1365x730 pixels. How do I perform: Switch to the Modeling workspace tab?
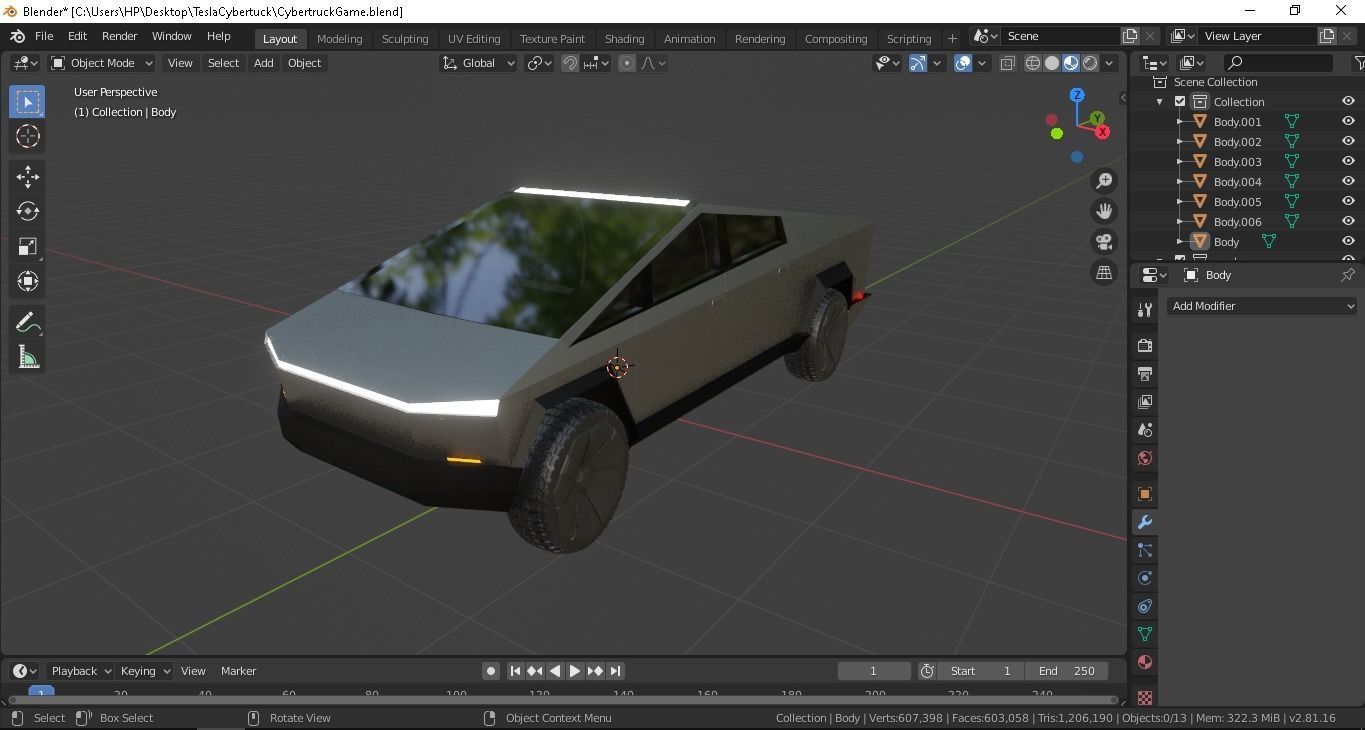tap(339, 39)
